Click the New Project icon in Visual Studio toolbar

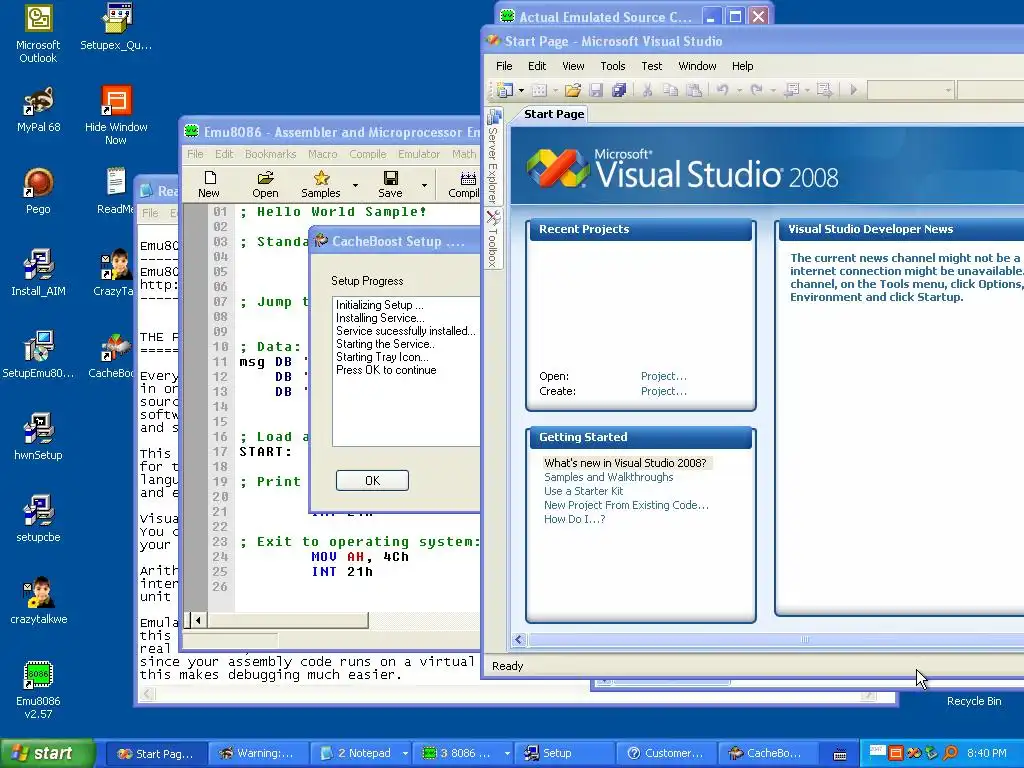pos(505,89)
